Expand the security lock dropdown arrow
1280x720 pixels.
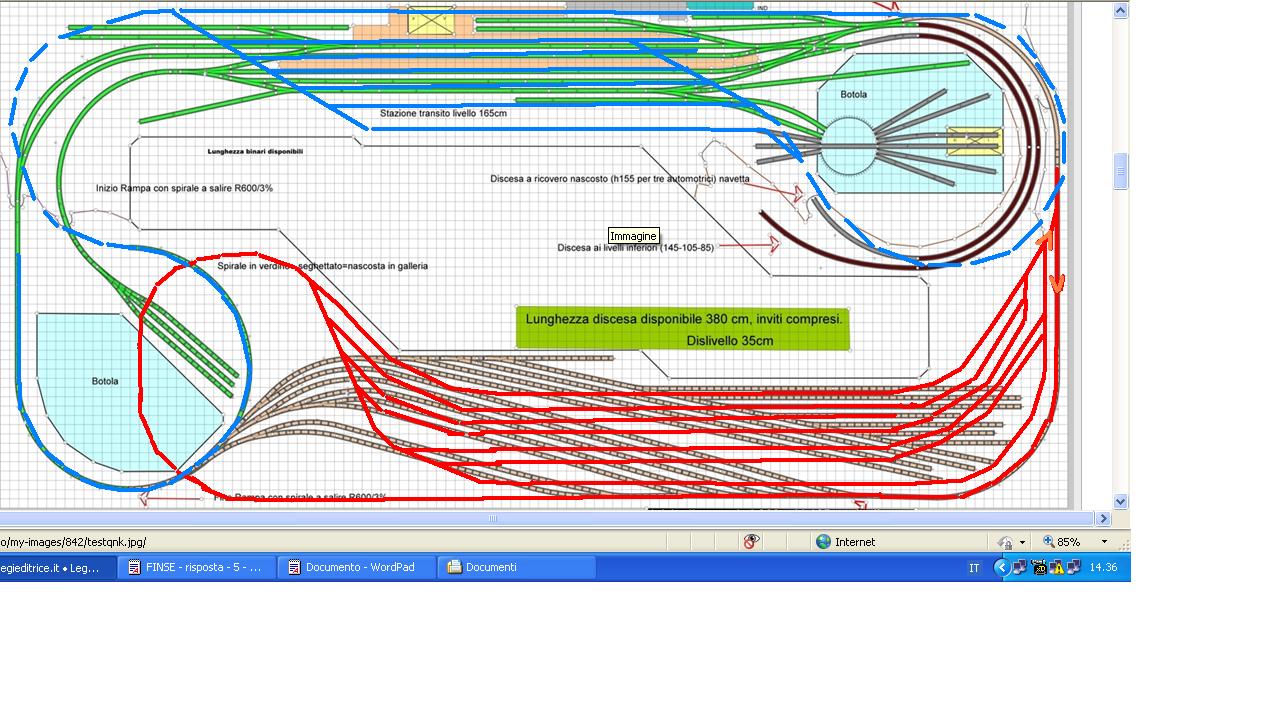[x=1022, y=542]
